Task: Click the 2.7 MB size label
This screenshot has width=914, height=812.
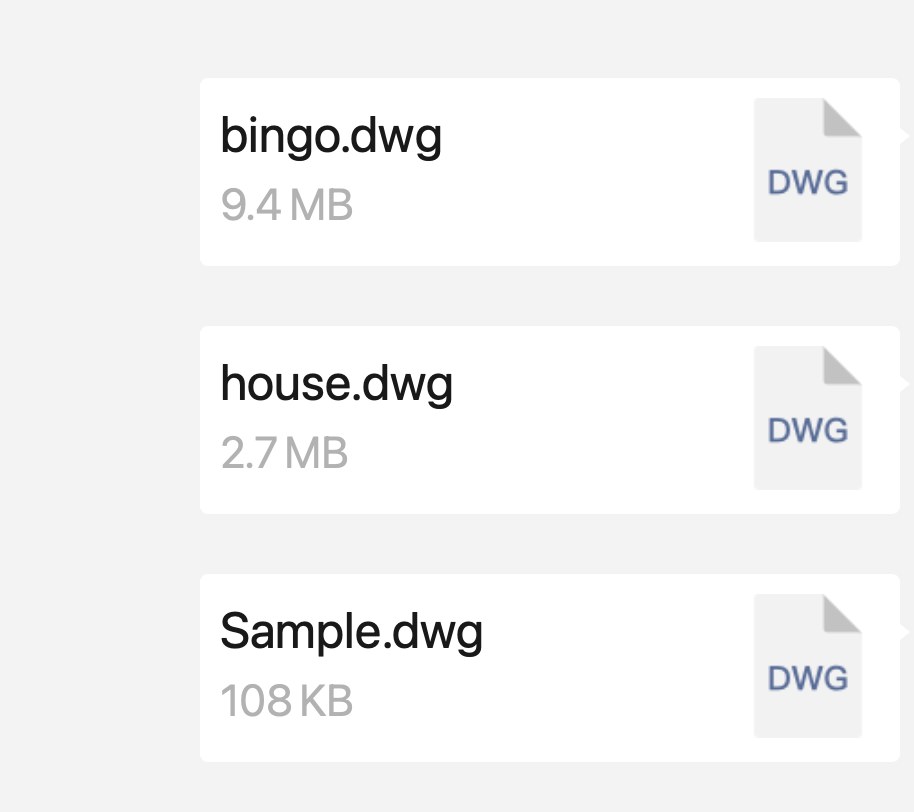Action: point(285,453)
